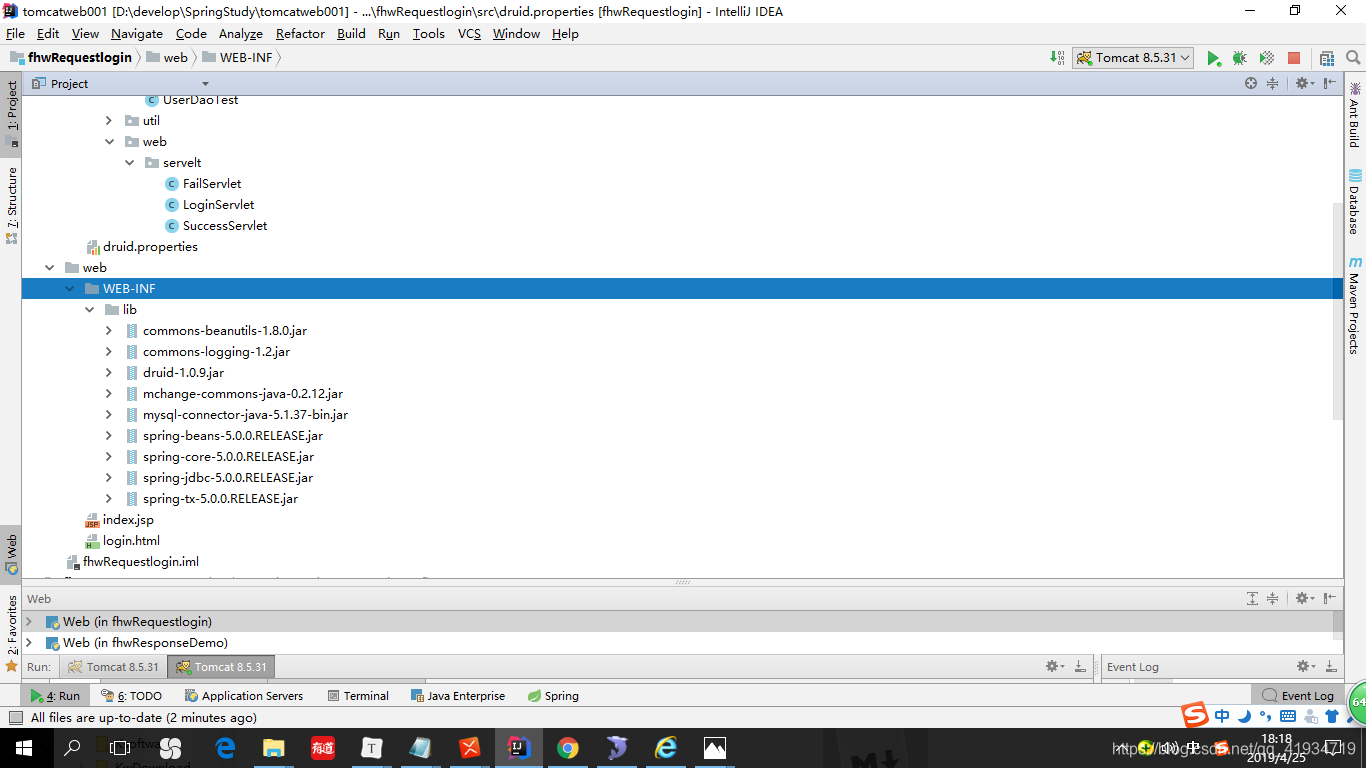Select FailServlet class in tree
Viewport: 1366px width, 768px height.
coord(211,184)
